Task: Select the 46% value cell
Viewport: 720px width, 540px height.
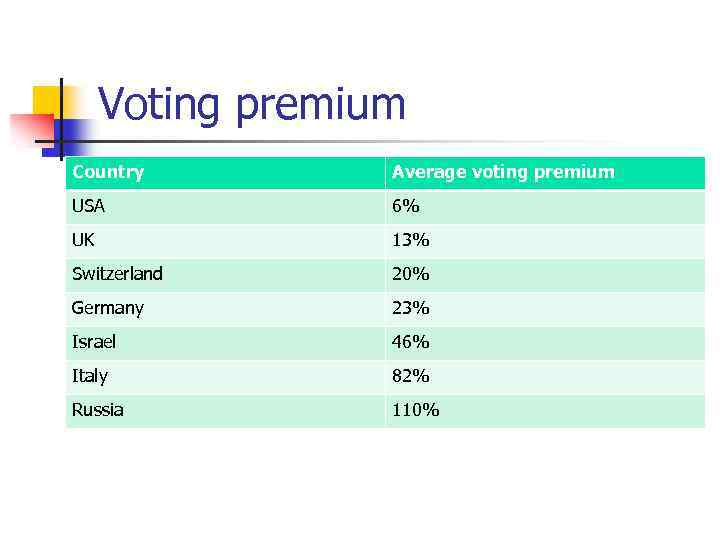Action: [x=410, y=342]
